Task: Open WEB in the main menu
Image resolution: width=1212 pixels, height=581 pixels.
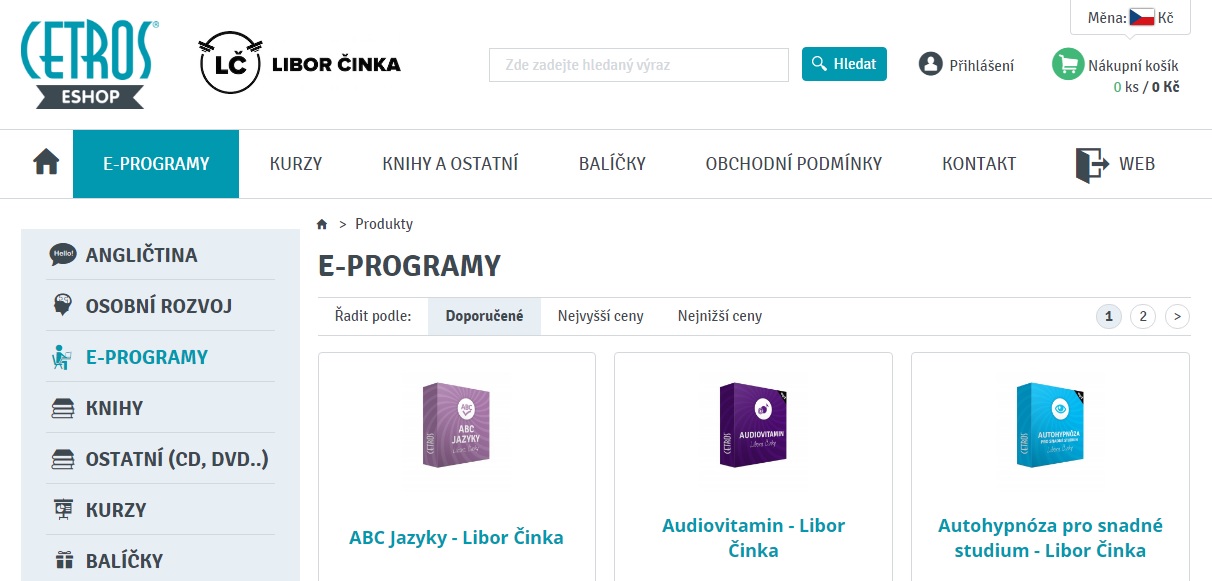Action: click(x=1137, y=164)
